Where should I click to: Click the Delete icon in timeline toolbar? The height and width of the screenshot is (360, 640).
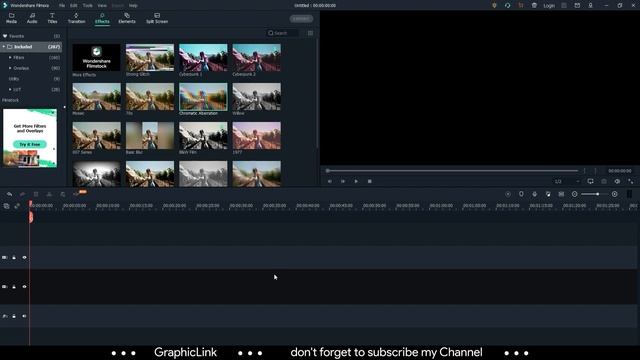tap(36, 194)
